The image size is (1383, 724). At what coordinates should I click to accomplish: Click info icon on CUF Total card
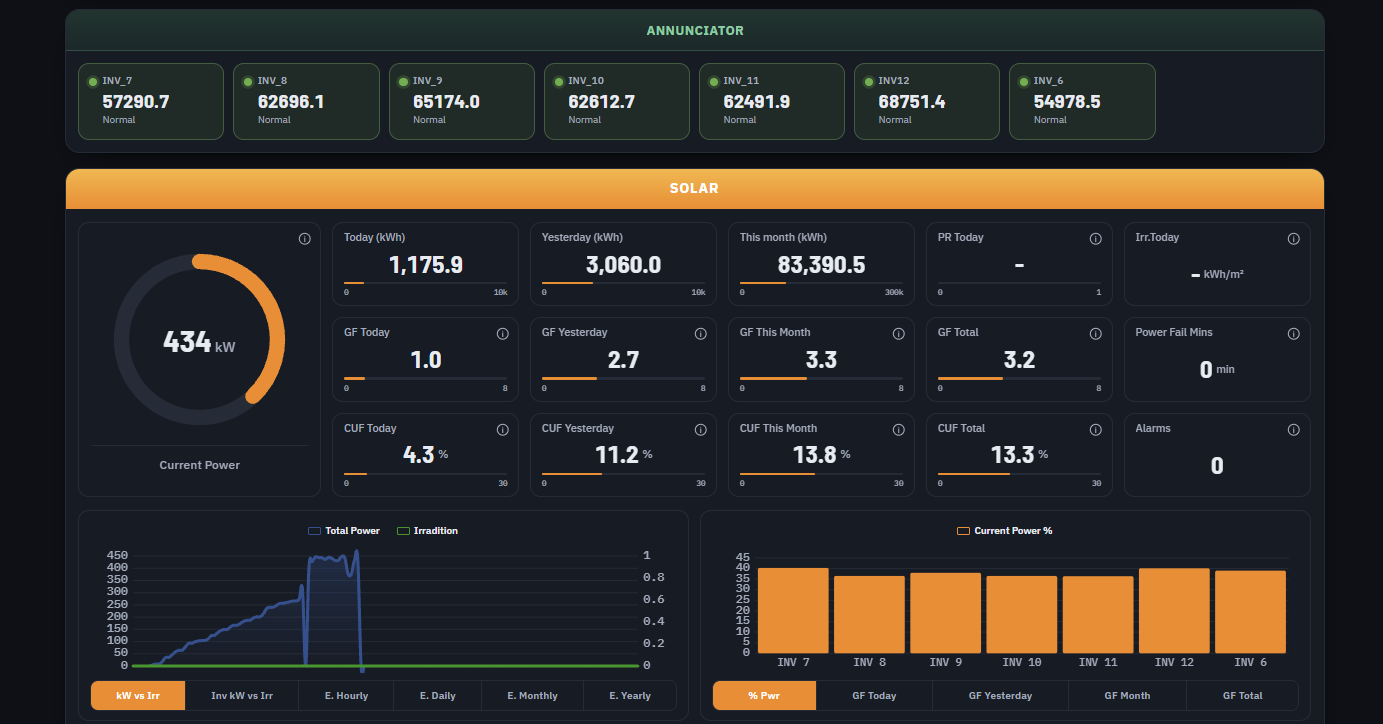click(x=1096, y=430)
